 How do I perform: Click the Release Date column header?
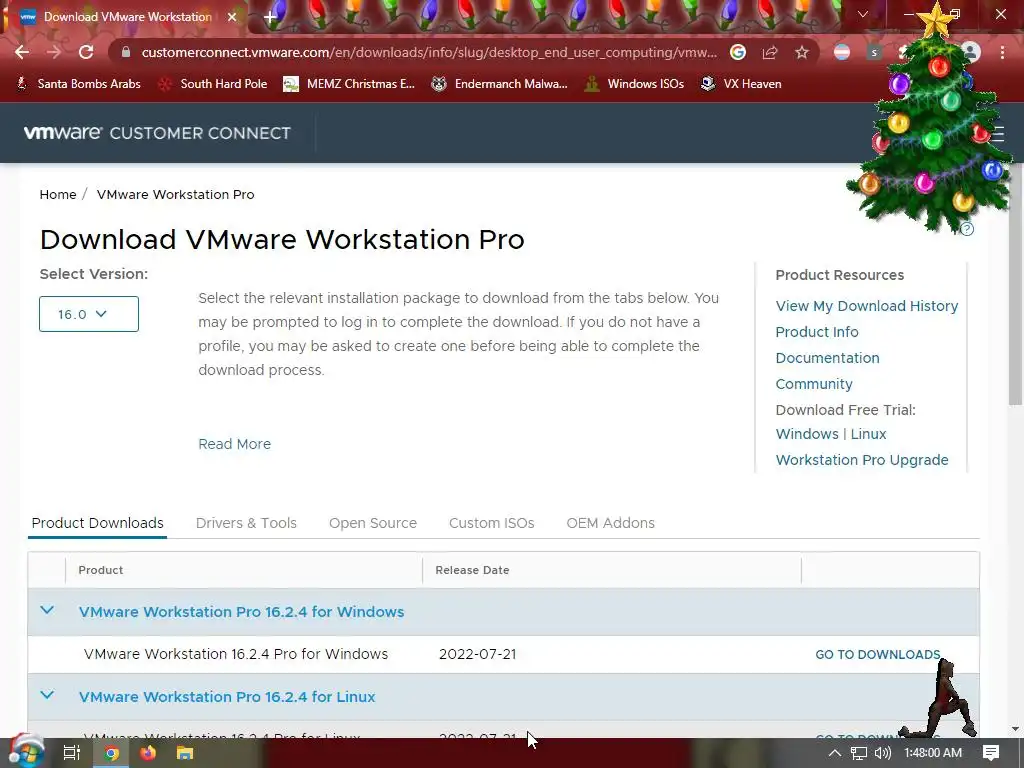(472, 570)
